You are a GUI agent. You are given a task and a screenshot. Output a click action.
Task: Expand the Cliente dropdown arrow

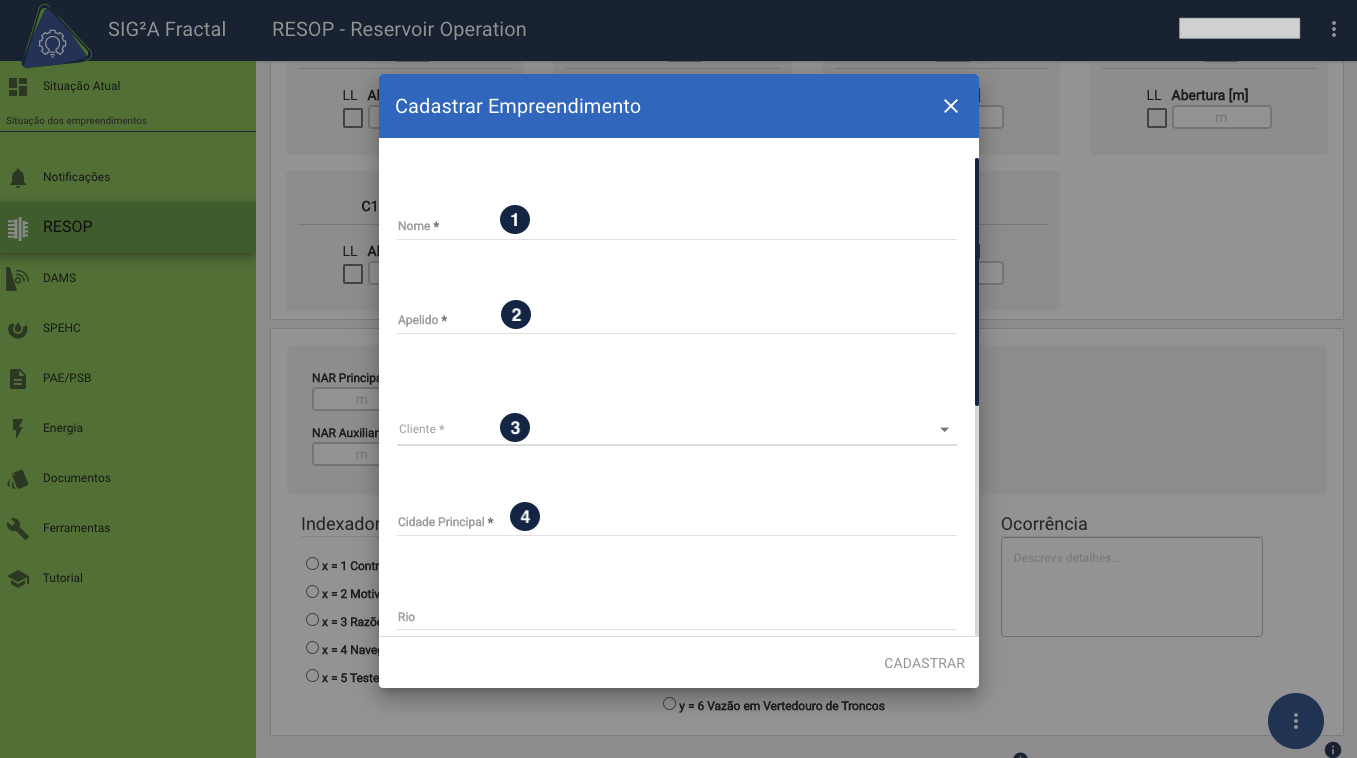944,430
